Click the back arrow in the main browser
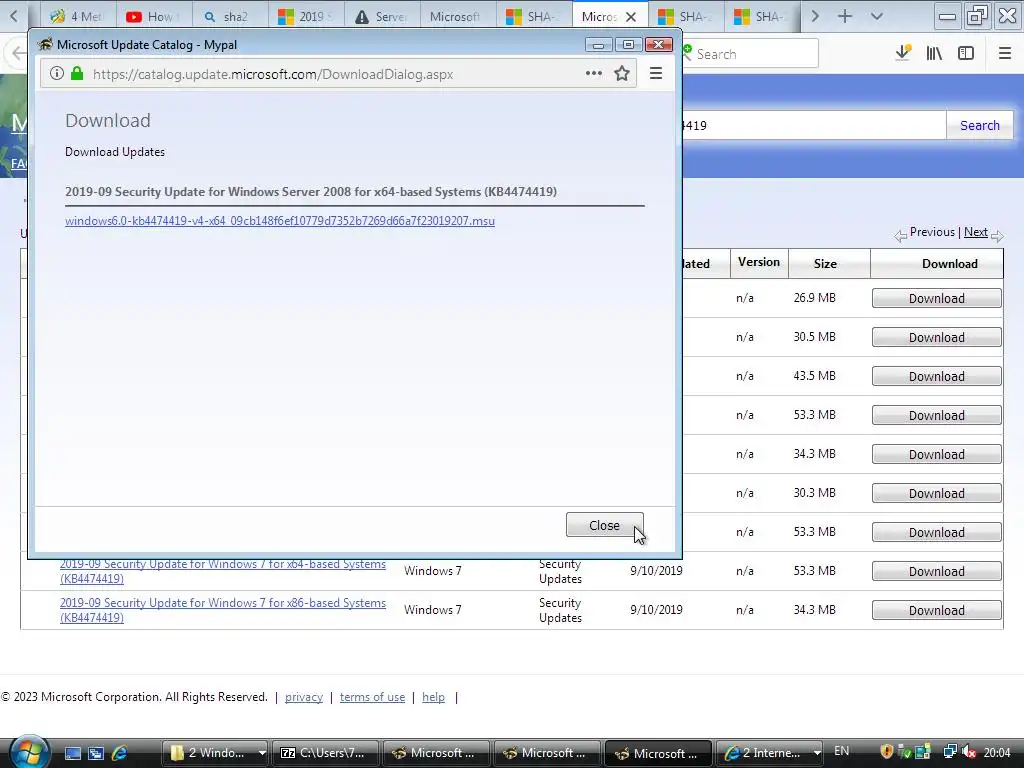This screenshot has width=1024, height=768. coord(17,54)
